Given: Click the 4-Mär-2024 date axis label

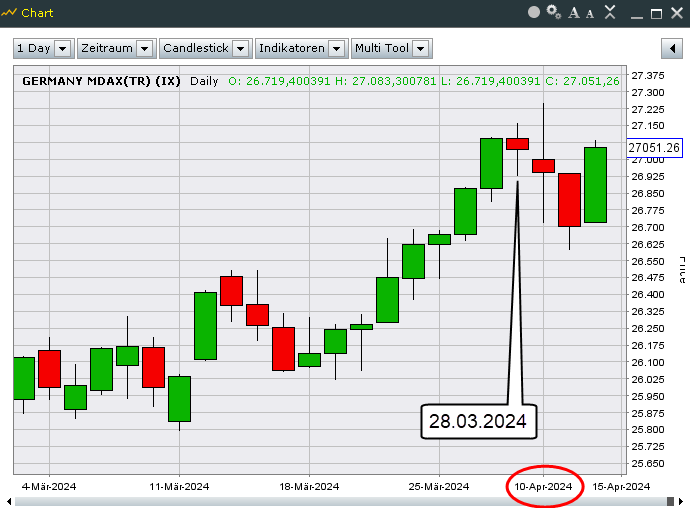Looking at the screenshot, I should pyautogui.click(x=49, y=486).
